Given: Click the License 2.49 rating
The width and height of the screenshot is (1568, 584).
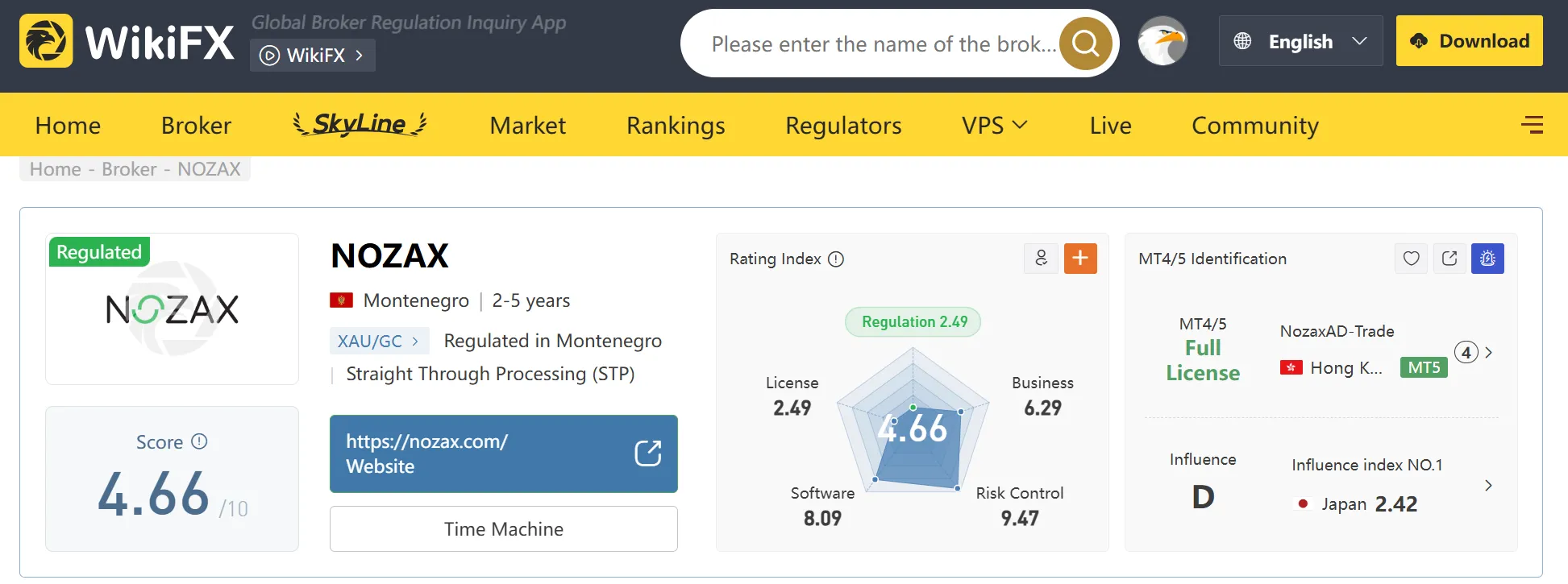Looking at the screenshot, I should coord(792,396).
